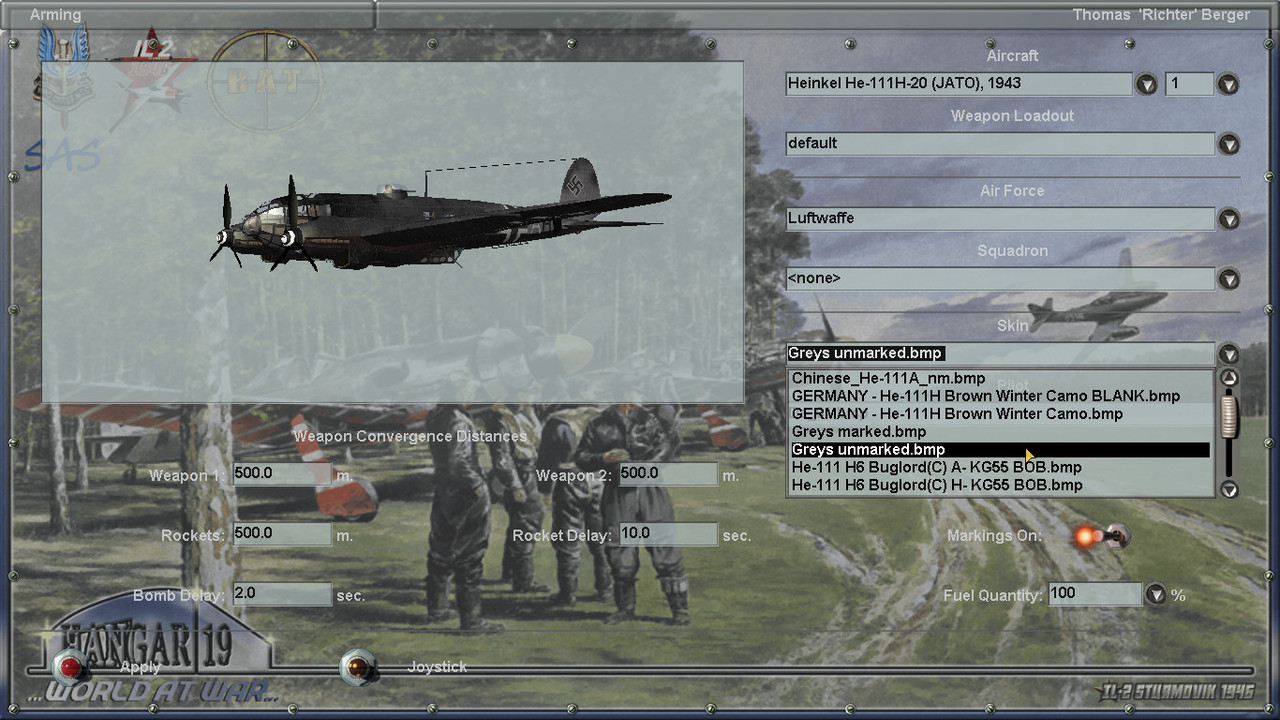Click the Joystick round button
This screenshot has height=720, width=1280.
[358, 666]
